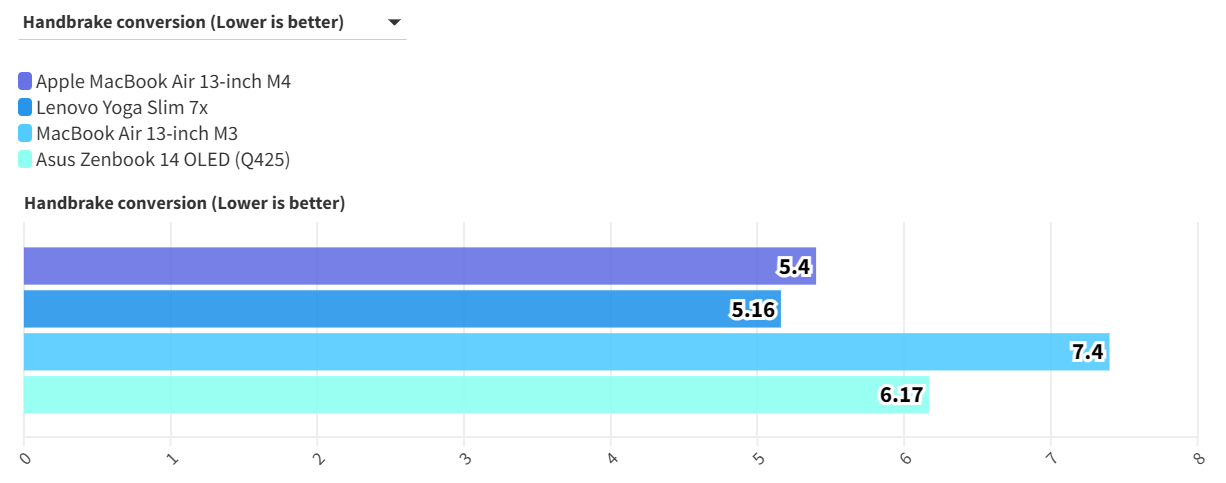This screenshot has height=483, width=1226.
Task: Hide Lenovo Yoga Slim 7x series label
Action: (x=122, y=107)
